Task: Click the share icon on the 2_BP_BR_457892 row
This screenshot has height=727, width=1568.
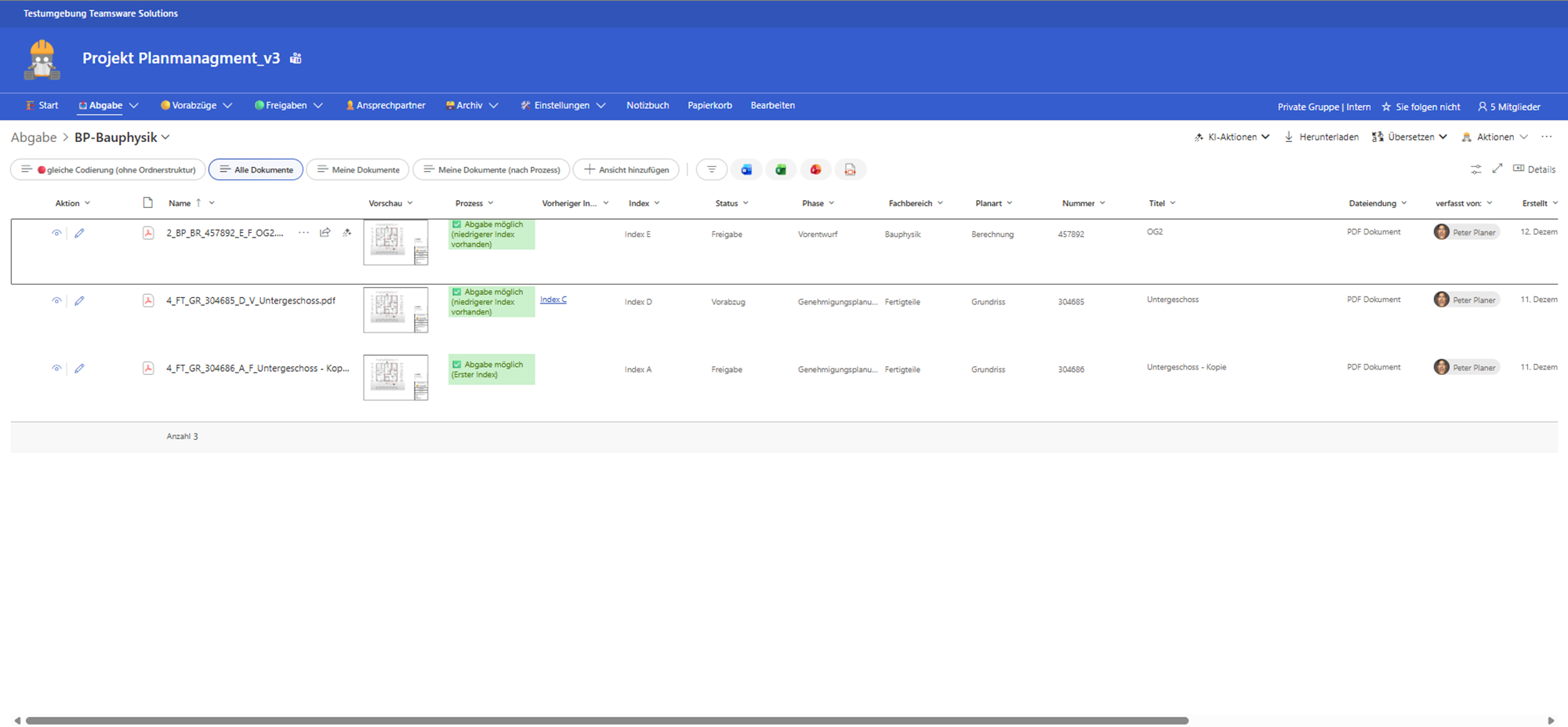Action: pyautogui.click(x=325, y=233)
